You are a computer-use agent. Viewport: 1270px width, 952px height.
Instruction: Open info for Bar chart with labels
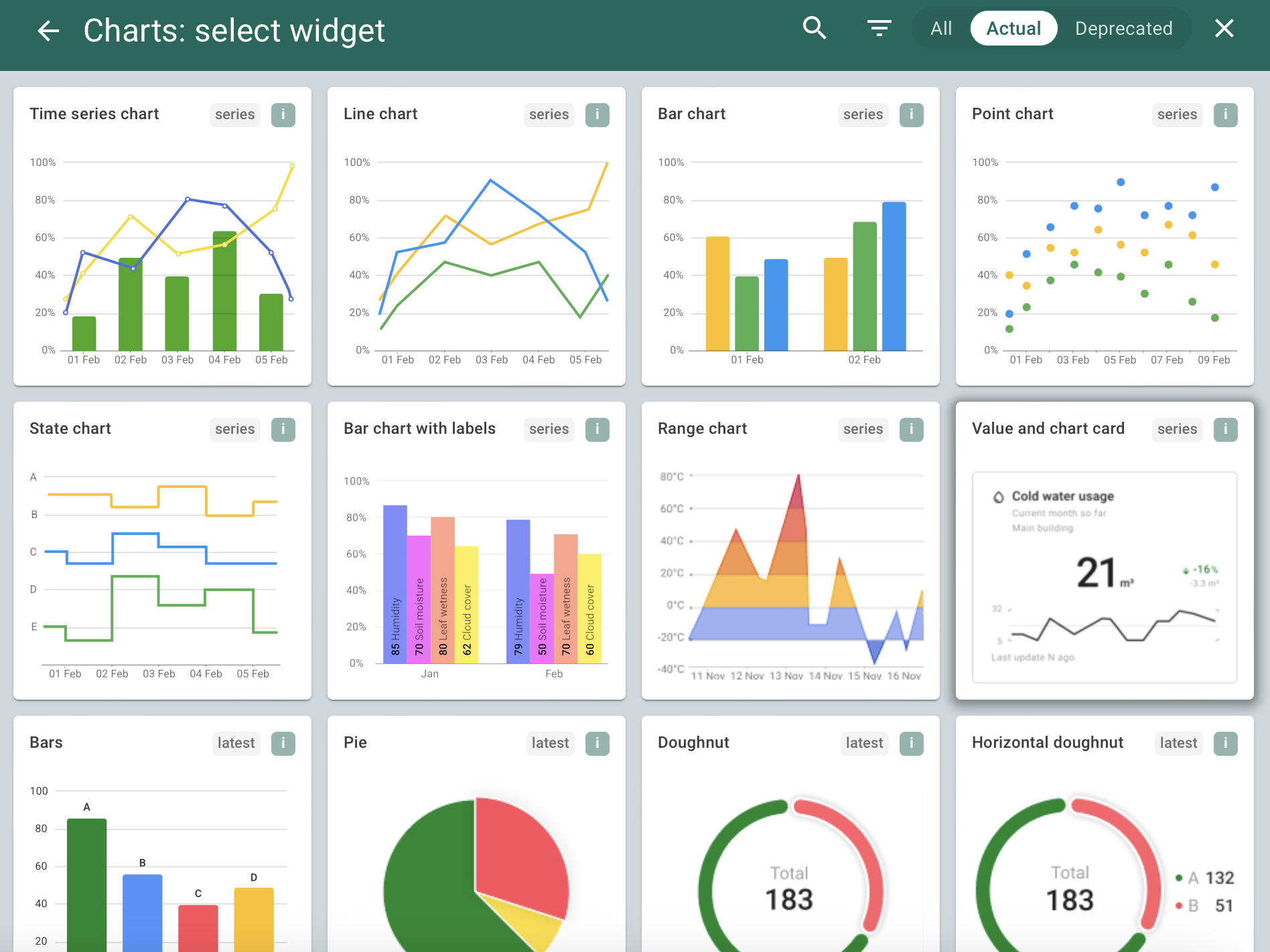(x=597, y=429)
